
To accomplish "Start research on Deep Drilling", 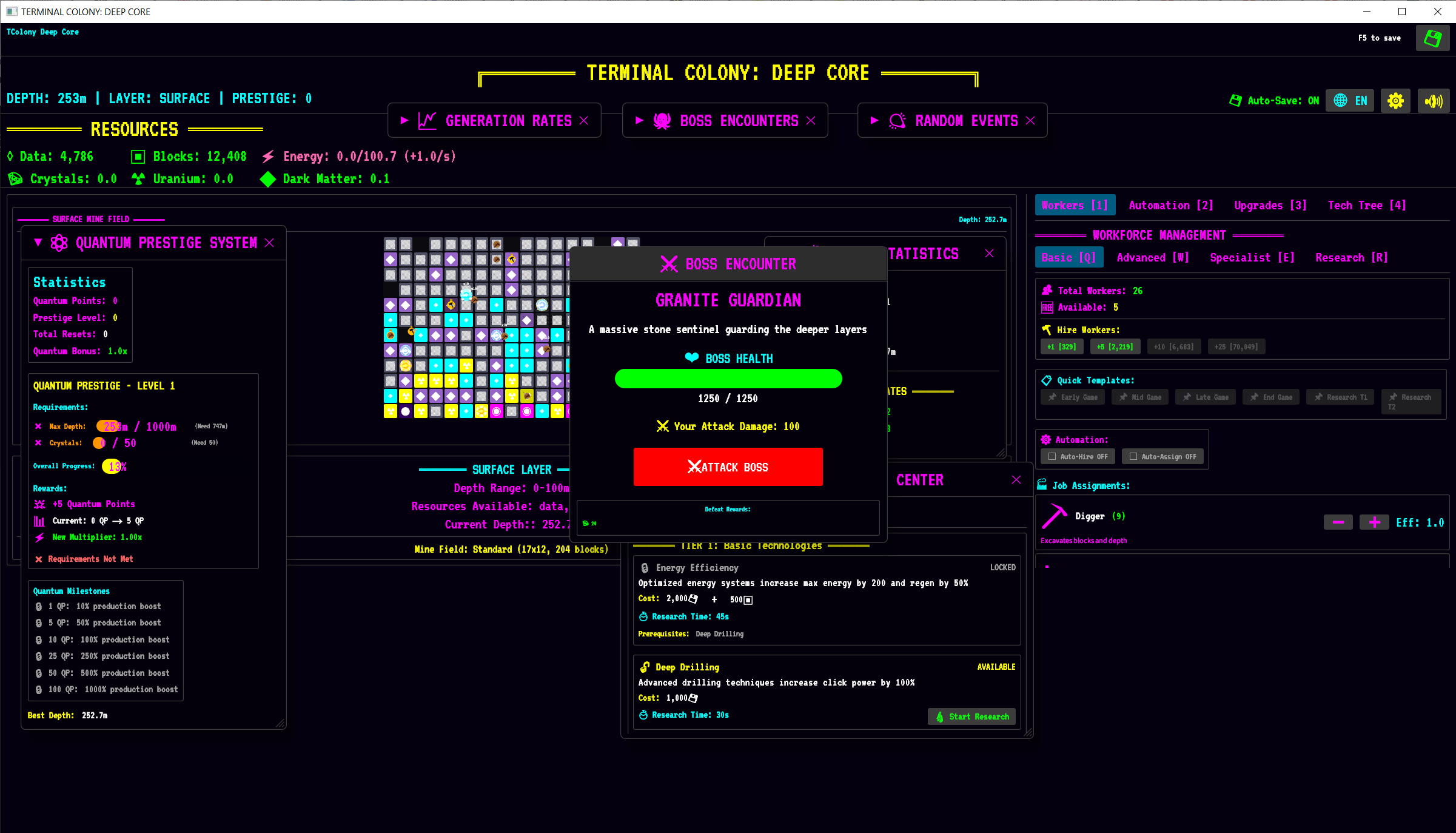I will pyautogui.click(x=971, y=717).
